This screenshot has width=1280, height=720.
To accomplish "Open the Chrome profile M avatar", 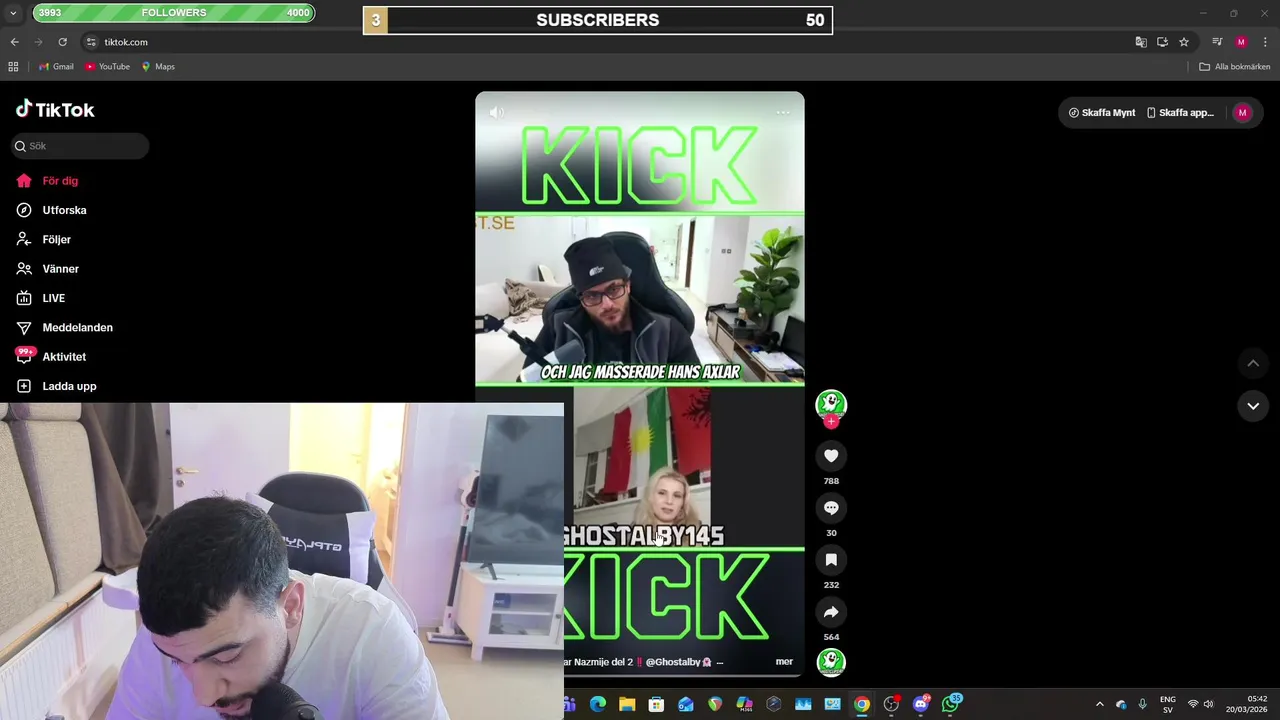I will click(1241, 42).
